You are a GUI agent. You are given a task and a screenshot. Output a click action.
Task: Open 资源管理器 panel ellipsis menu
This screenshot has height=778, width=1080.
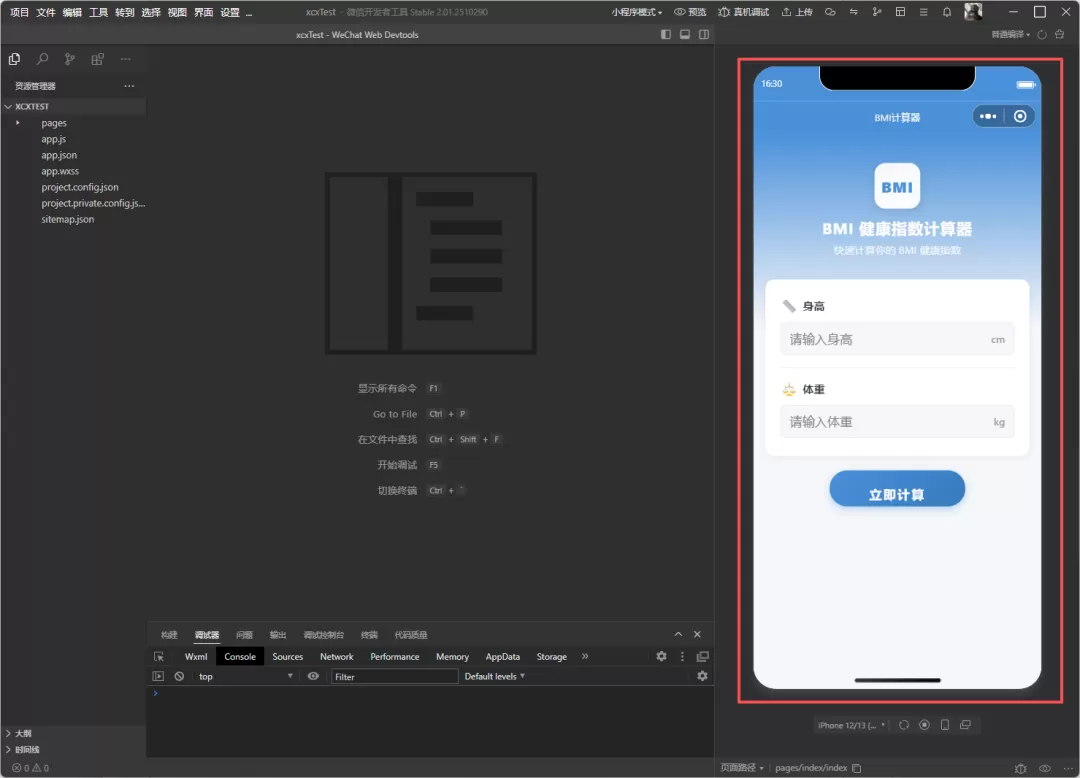129,86
